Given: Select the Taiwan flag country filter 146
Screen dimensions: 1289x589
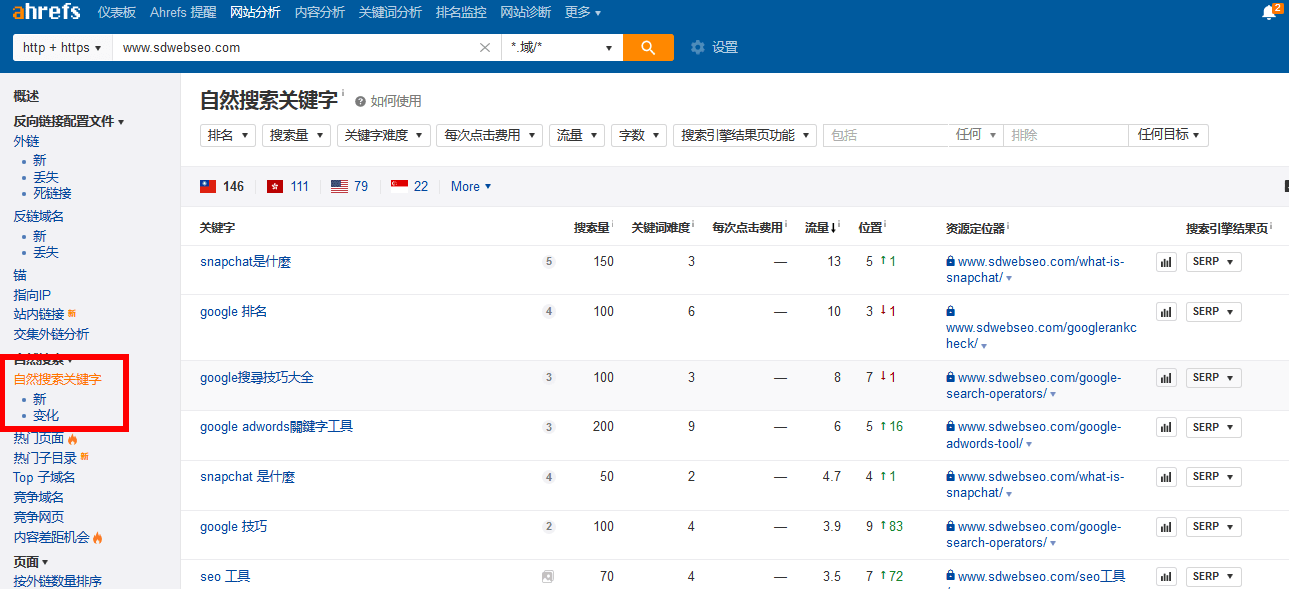Looking at the screenshot, I should click(x=222, y=186).
